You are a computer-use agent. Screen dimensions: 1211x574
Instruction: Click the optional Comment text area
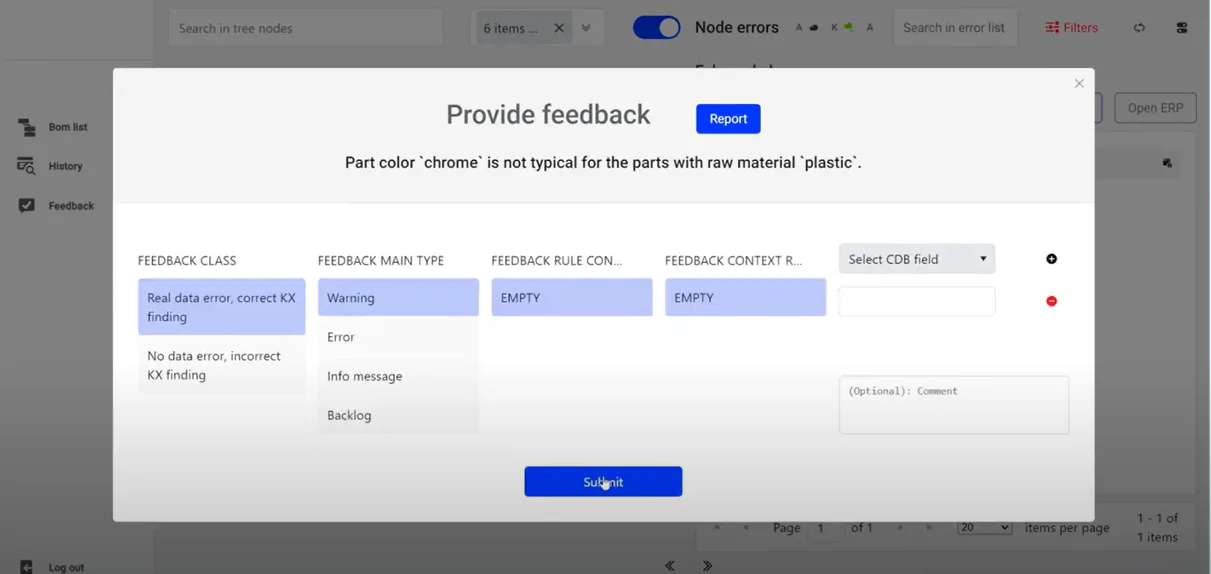click(954, 405)
